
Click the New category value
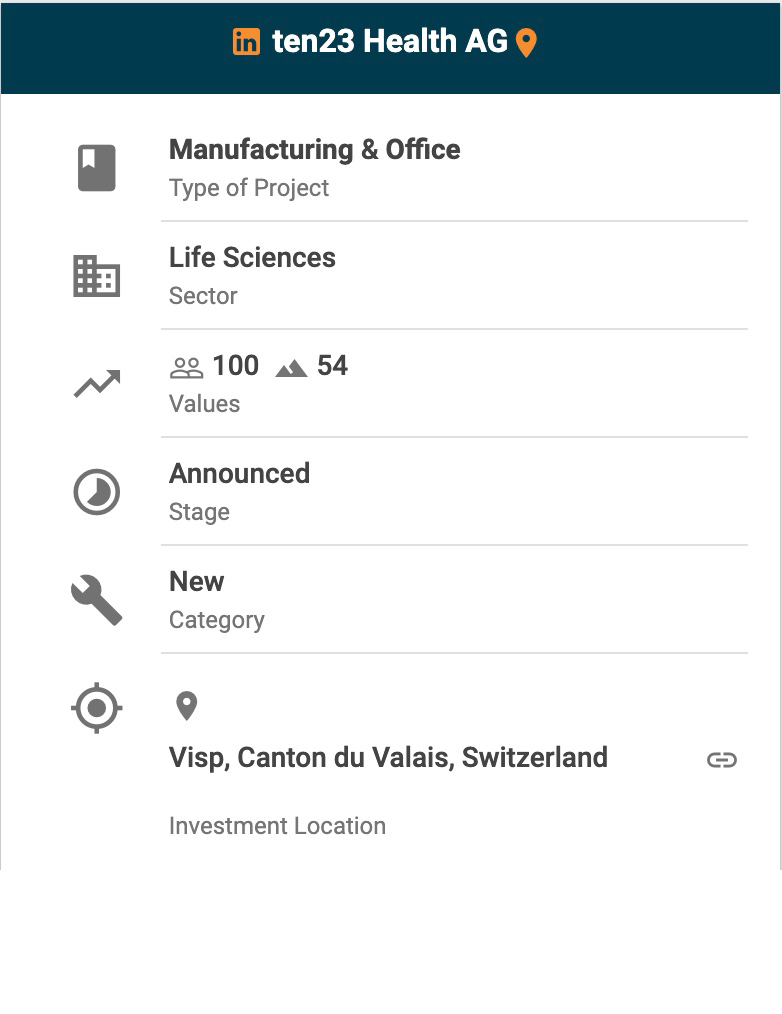(197, 582)
